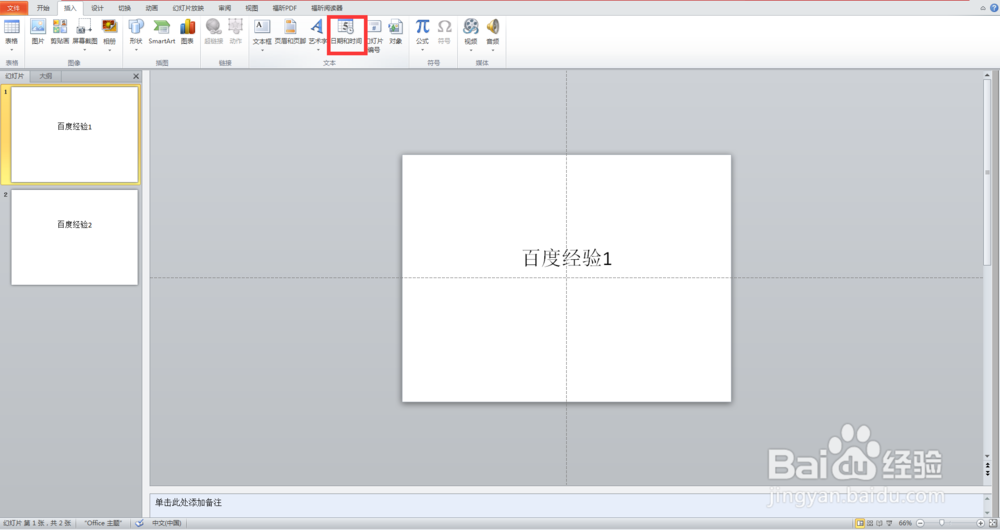1000x530 pixels.
Task: Switch to the 动画 Animations tab
Action: point(151,8)
